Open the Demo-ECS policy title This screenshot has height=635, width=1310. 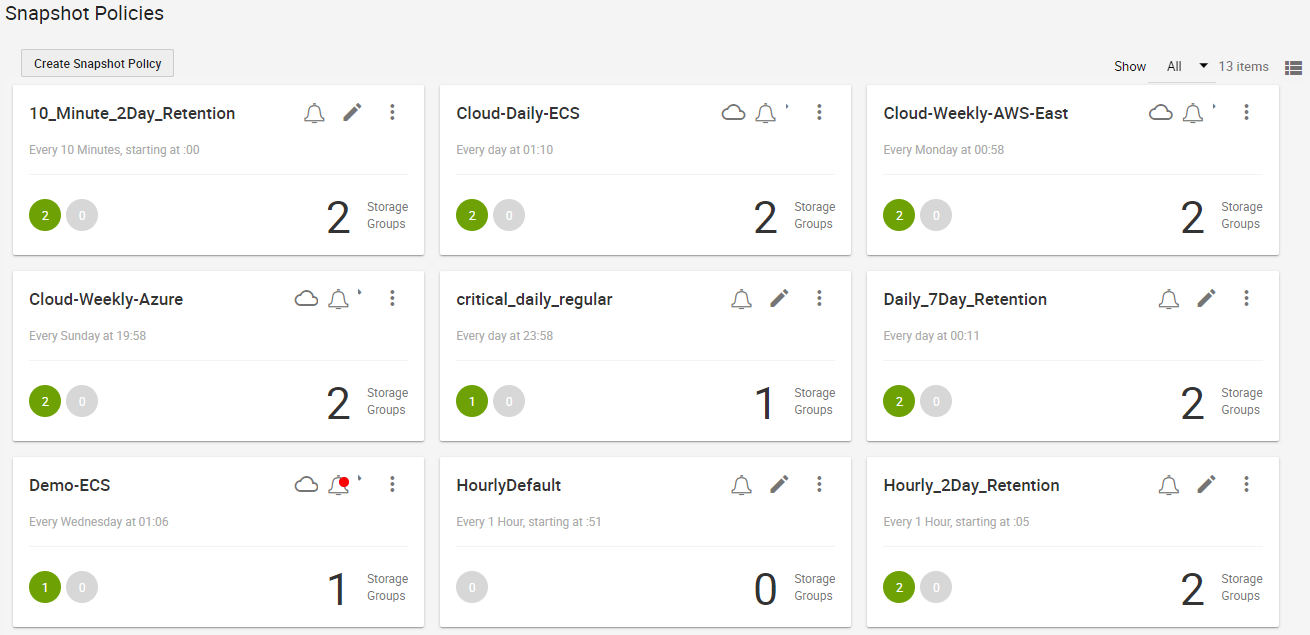70,485
